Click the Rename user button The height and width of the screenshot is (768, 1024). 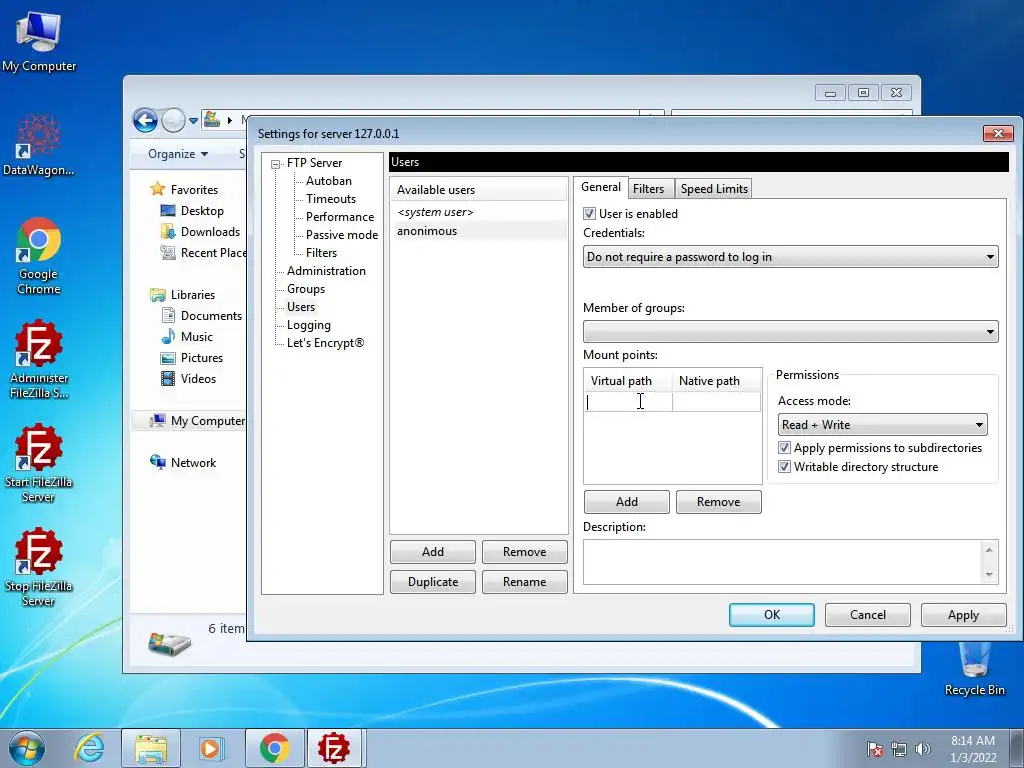524,582
